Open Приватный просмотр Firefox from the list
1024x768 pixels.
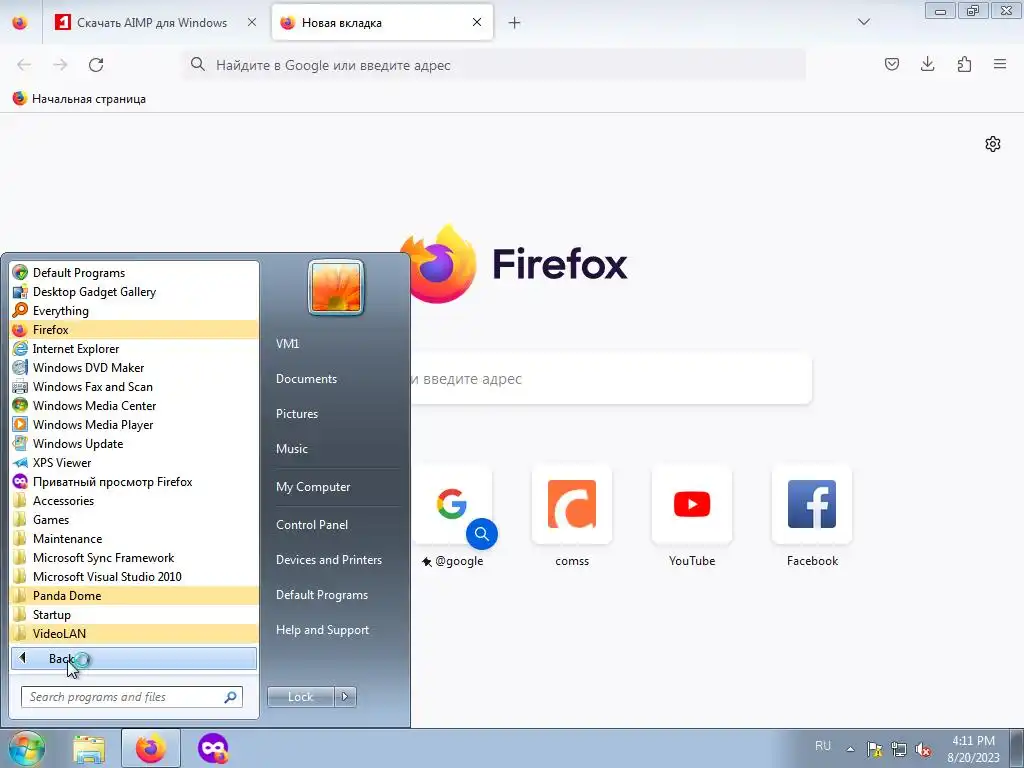click(x=134, y=482)
